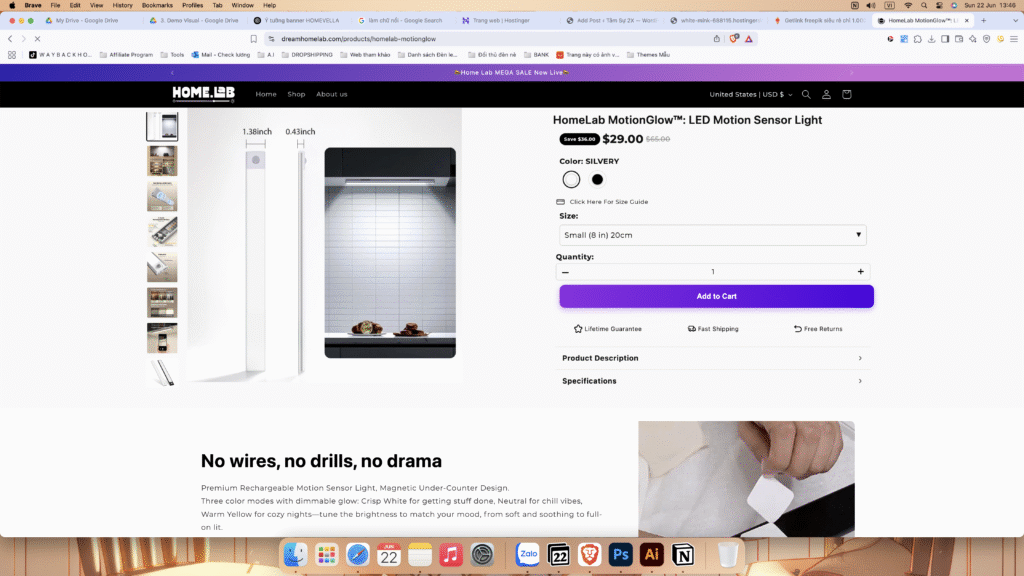Click the HOME.LAB logo

[203, 94]
